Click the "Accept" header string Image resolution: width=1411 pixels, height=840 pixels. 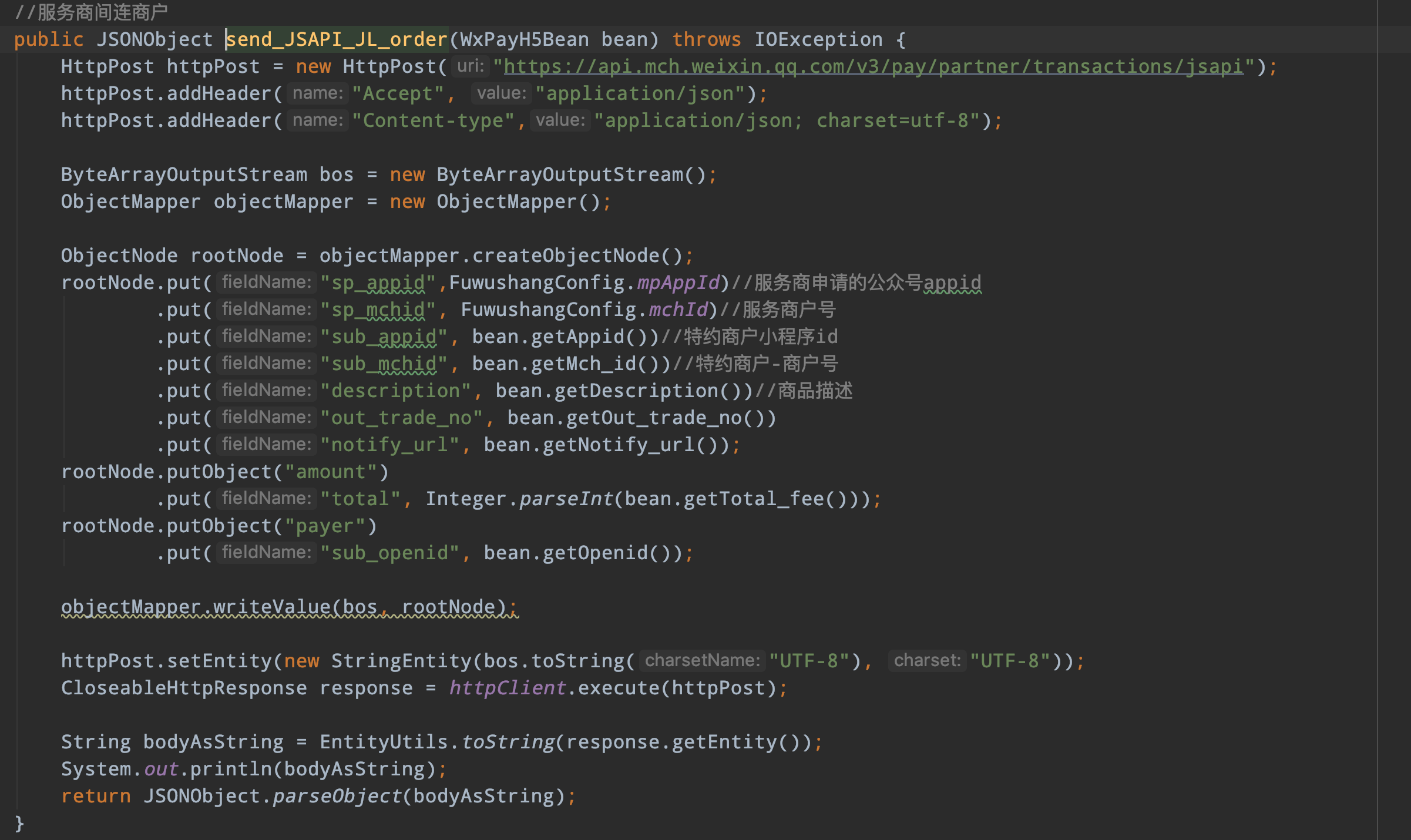[398, 93]
